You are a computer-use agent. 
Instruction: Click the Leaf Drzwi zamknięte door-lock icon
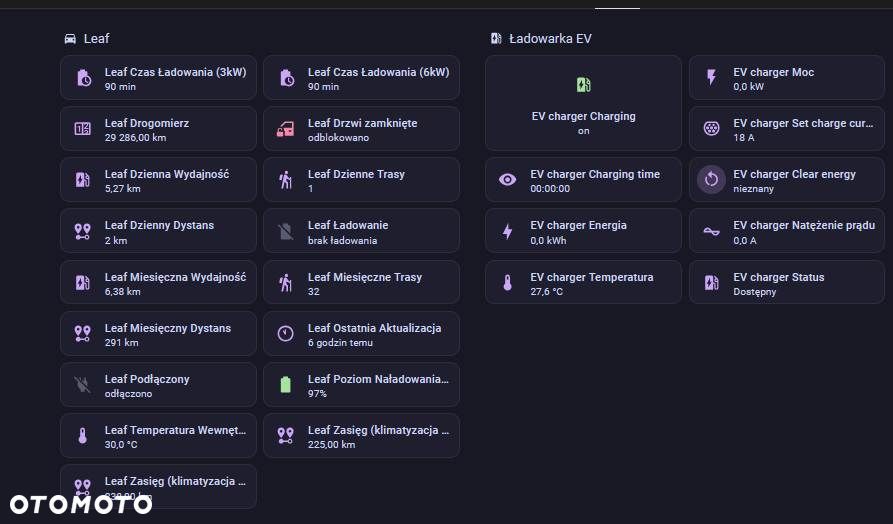285,129
